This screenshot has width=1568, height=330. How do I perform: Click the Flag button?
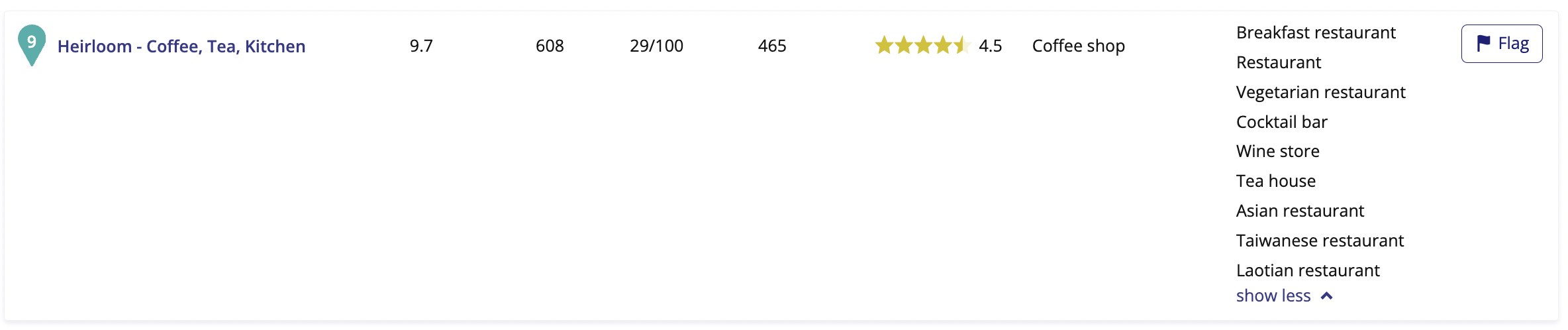1501,44
